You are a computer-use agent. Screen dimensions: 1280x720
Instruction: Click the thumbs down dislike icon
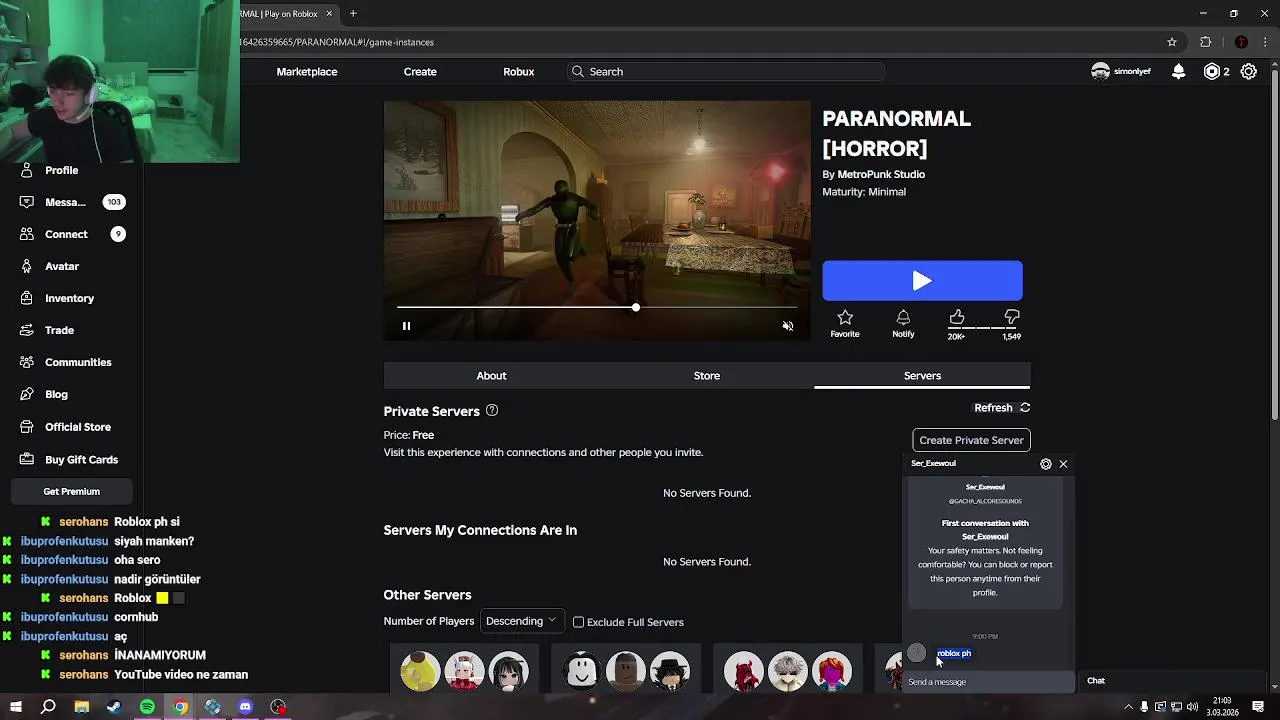[1012, 318]
